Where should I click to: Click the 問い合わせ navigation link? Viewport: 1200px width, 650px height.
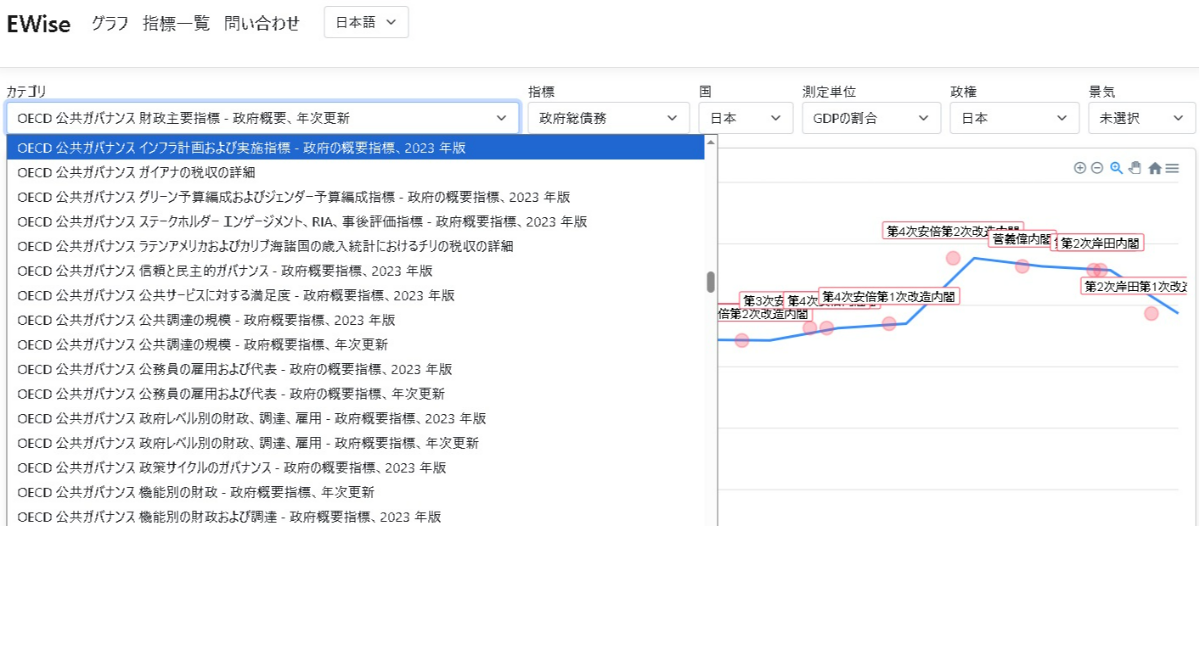[x=262, y=24]
